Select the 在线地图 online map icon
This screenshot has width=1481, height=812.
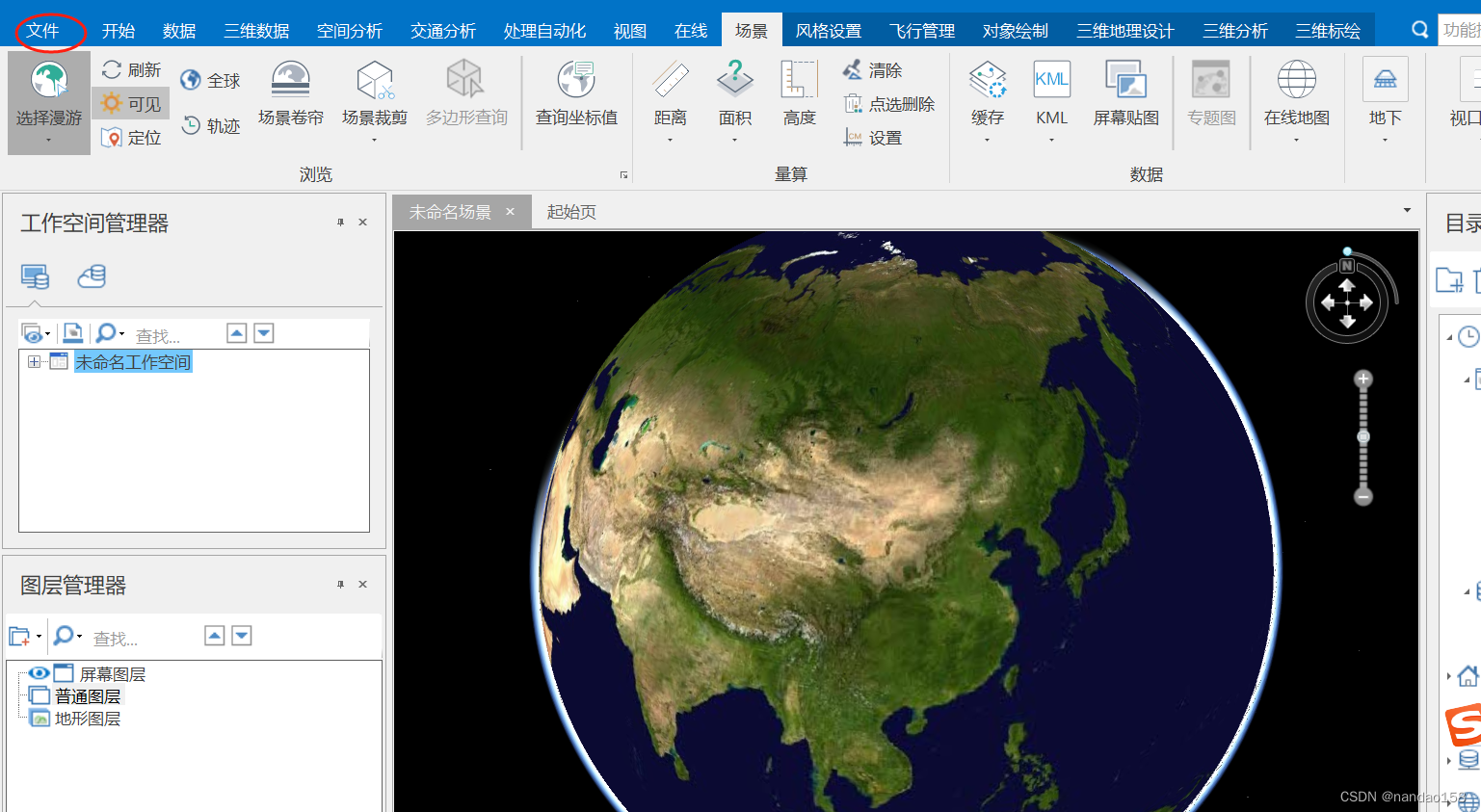pyautogui.click(x=1296, y=92)
